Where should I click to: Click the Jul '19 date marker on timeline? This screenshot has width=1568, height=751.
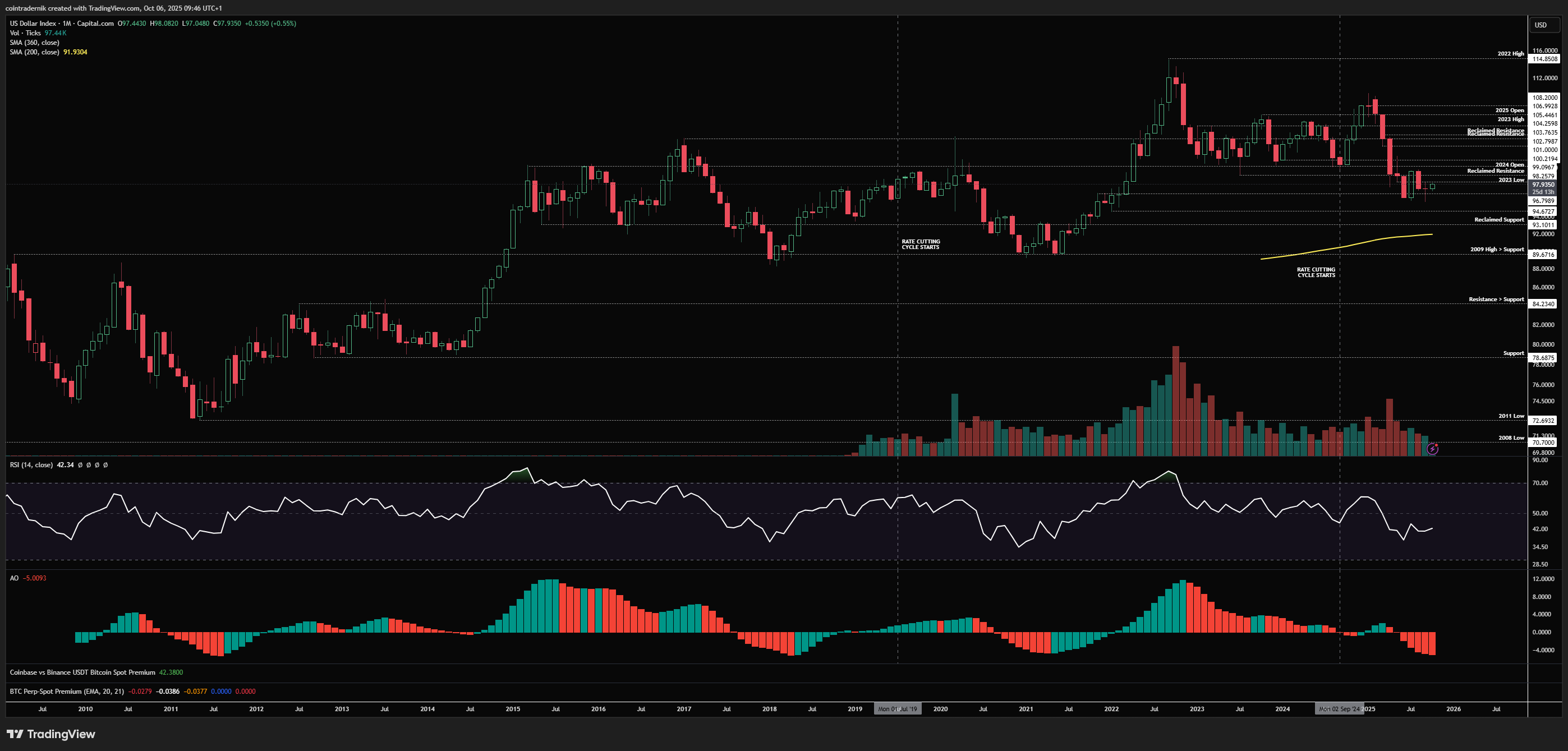(x=897, y=709)
